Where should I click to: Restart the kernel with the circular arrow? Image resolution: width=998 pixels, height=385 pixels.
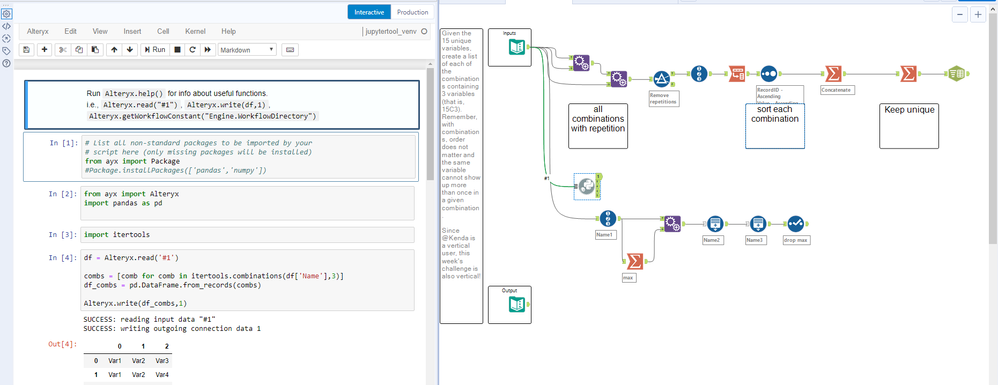tap(192, 49)
